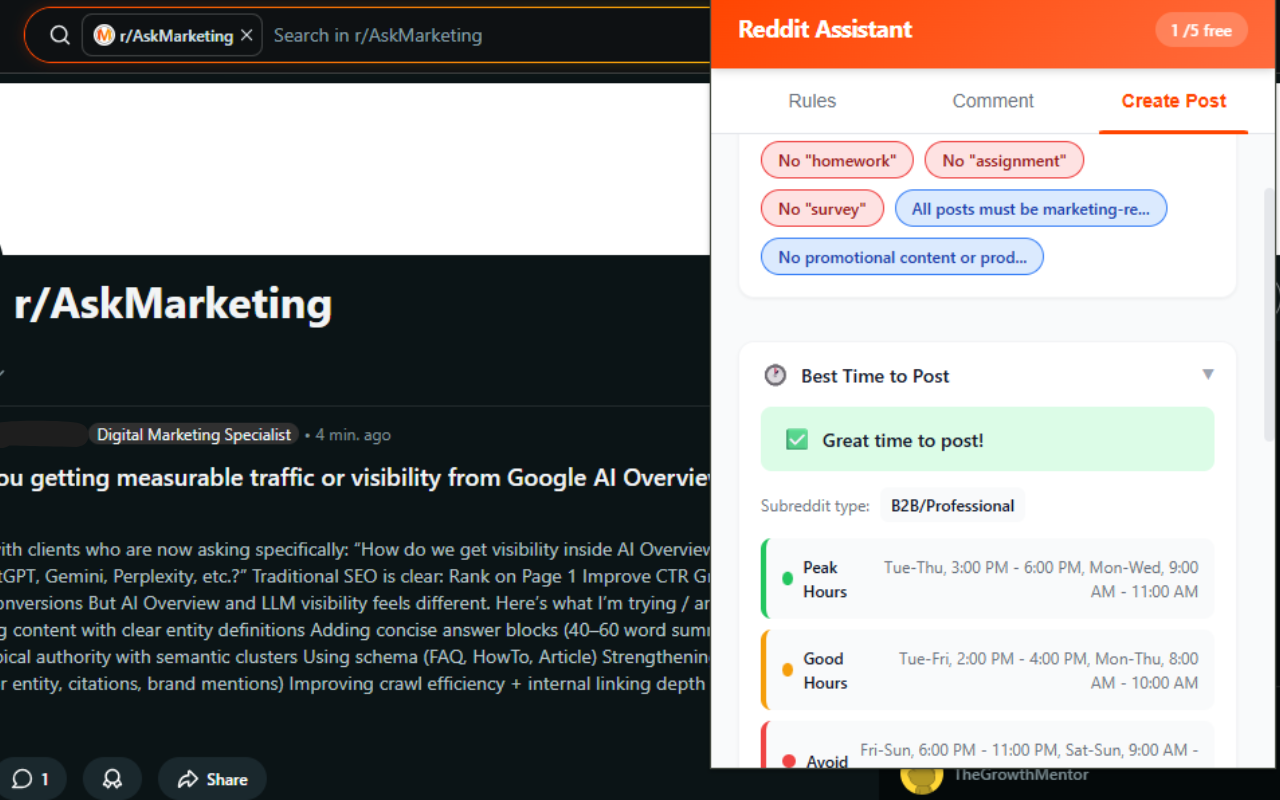The image size is (1280, 800).
Task: Switch to the Rules tab
Action: pos(811,100)
